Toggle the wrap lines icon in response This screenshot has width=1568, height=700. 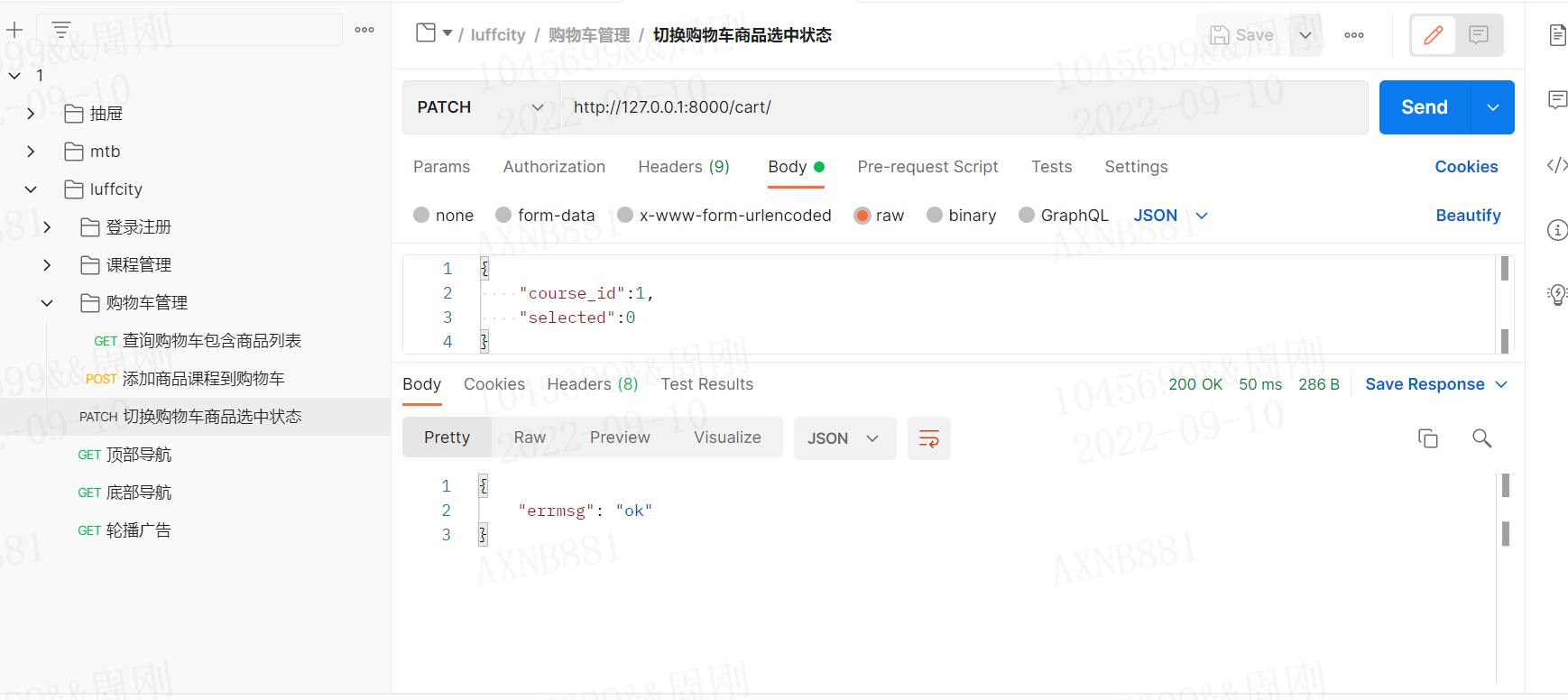(x=928, y=438)
